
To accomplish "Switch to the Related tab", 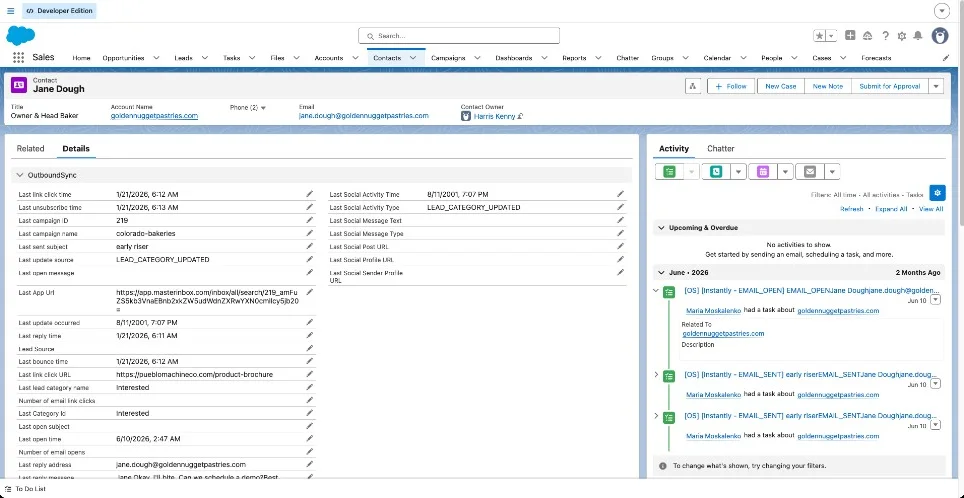I will [30, 149].
